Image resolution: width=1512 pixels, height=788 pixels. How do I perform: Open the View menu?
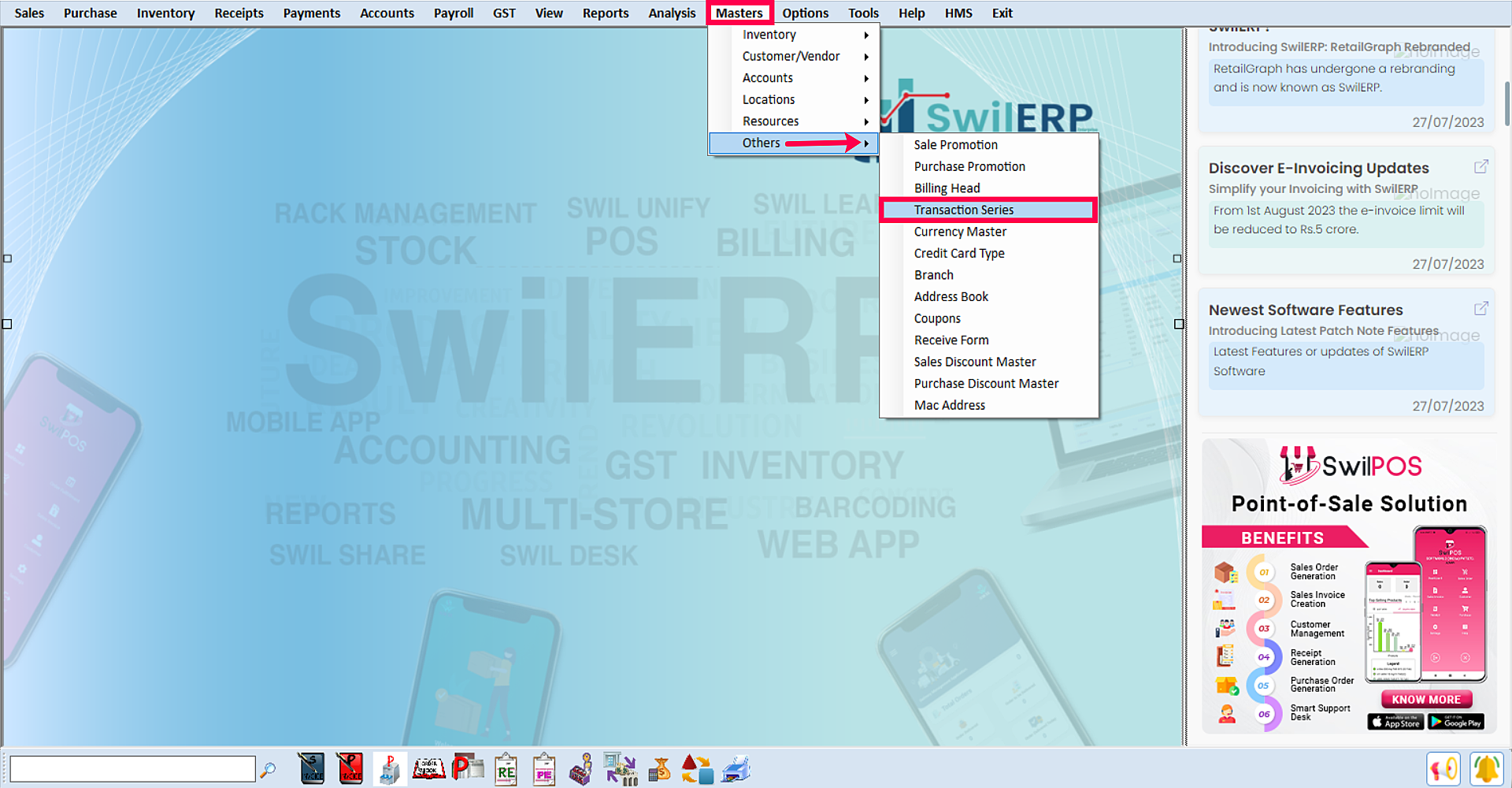click(x=549, y=13)
